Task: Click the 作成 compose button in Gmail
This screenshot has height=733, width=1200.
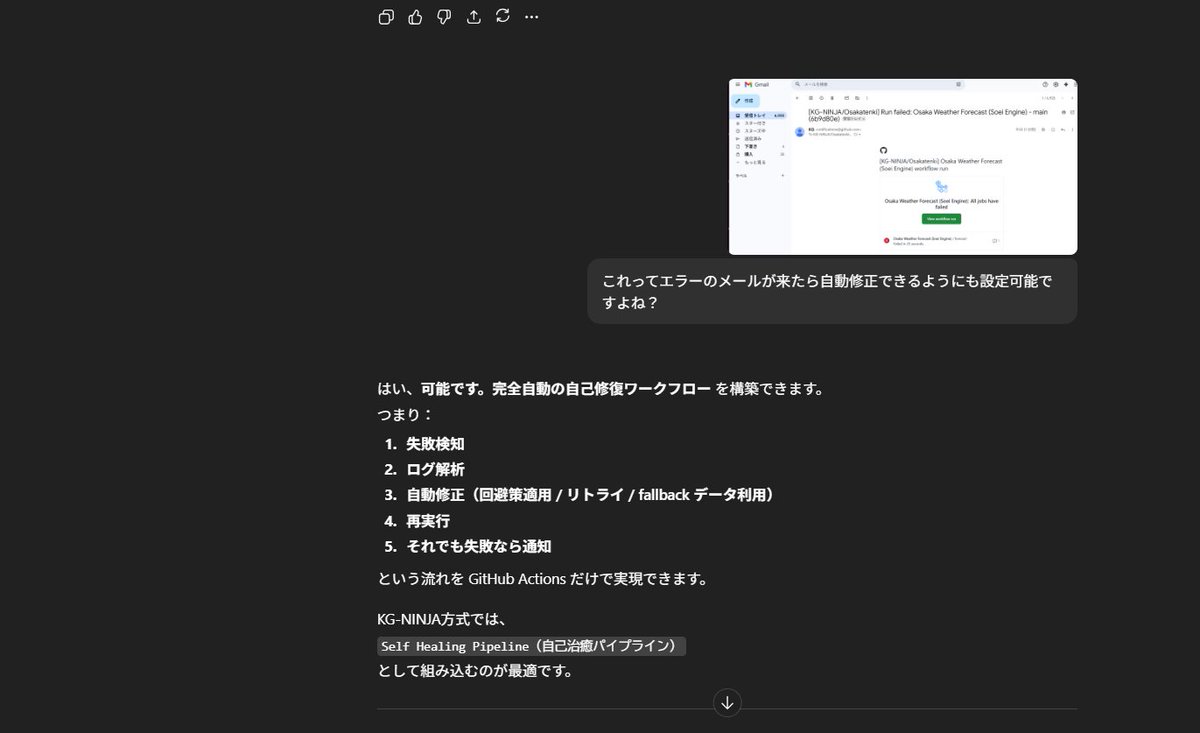Action: click(x=747, y=101)
